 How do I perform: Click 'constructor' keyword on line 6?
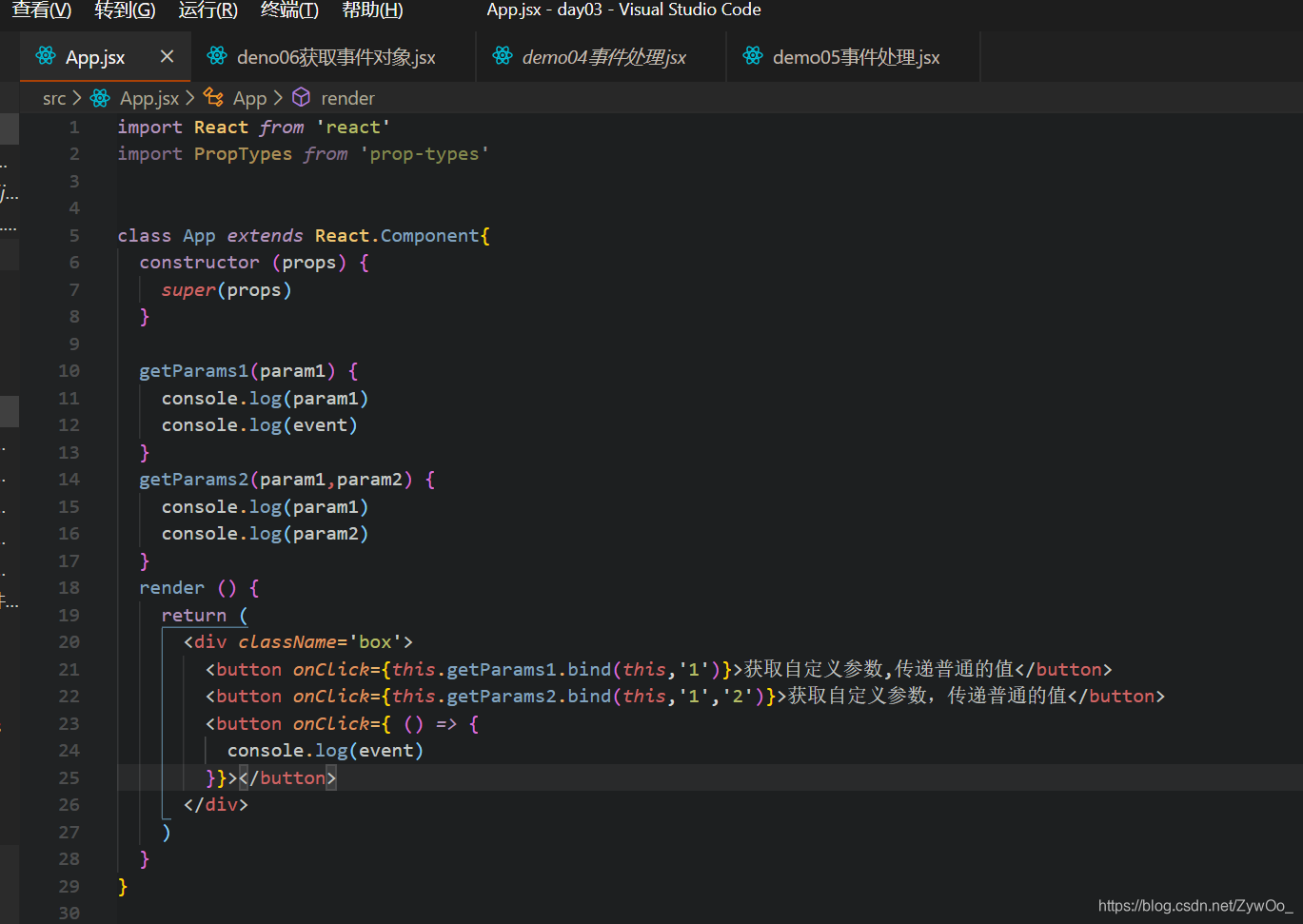pos(199,263)
